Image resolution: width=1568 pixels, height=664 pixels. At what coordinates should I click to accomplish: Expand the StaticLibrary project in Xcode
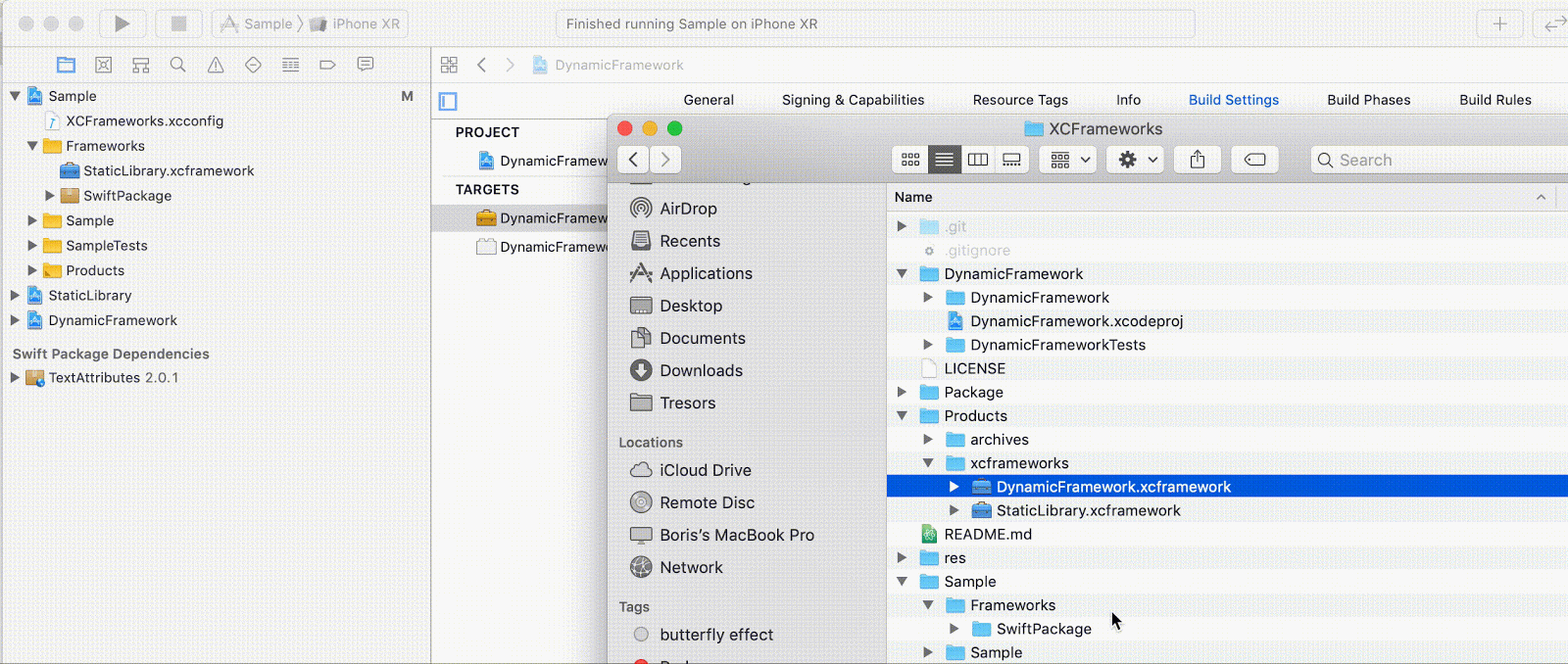(x=15, y=295)
